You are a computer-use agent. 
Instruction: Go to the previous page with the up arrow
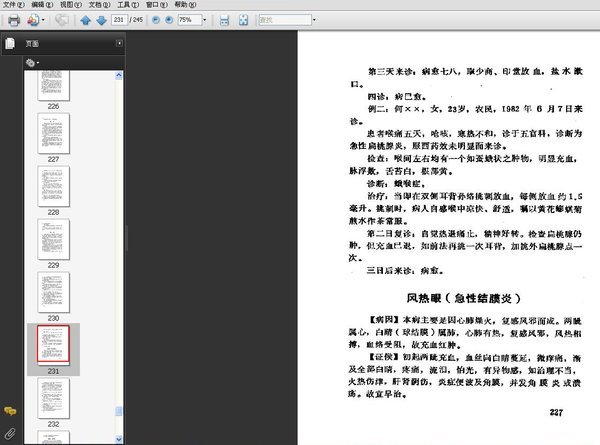point(86,20)
